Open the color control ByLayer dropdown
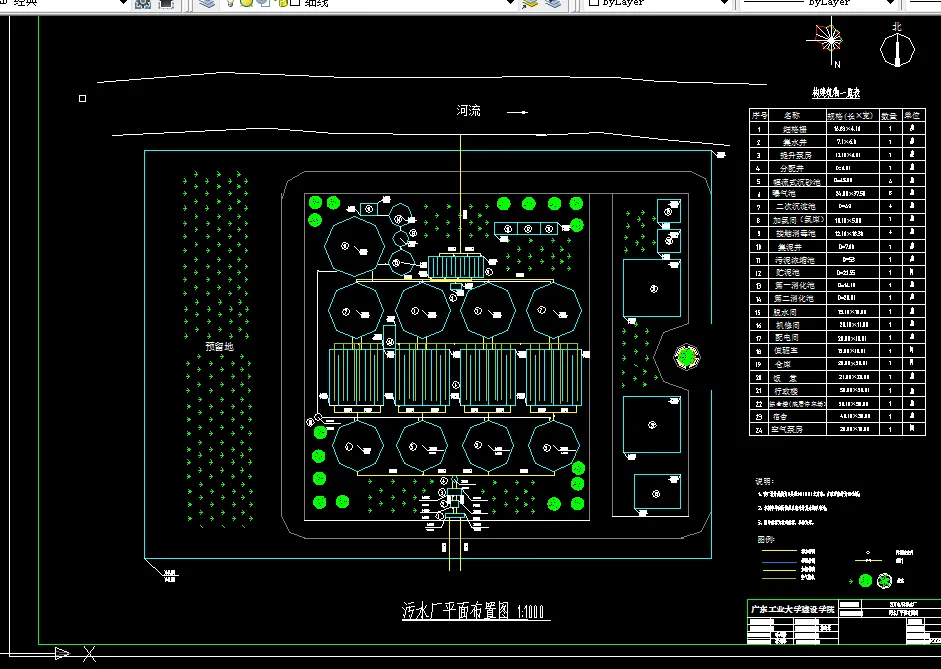This screenshot has height=669, width=941. point(724,3)
